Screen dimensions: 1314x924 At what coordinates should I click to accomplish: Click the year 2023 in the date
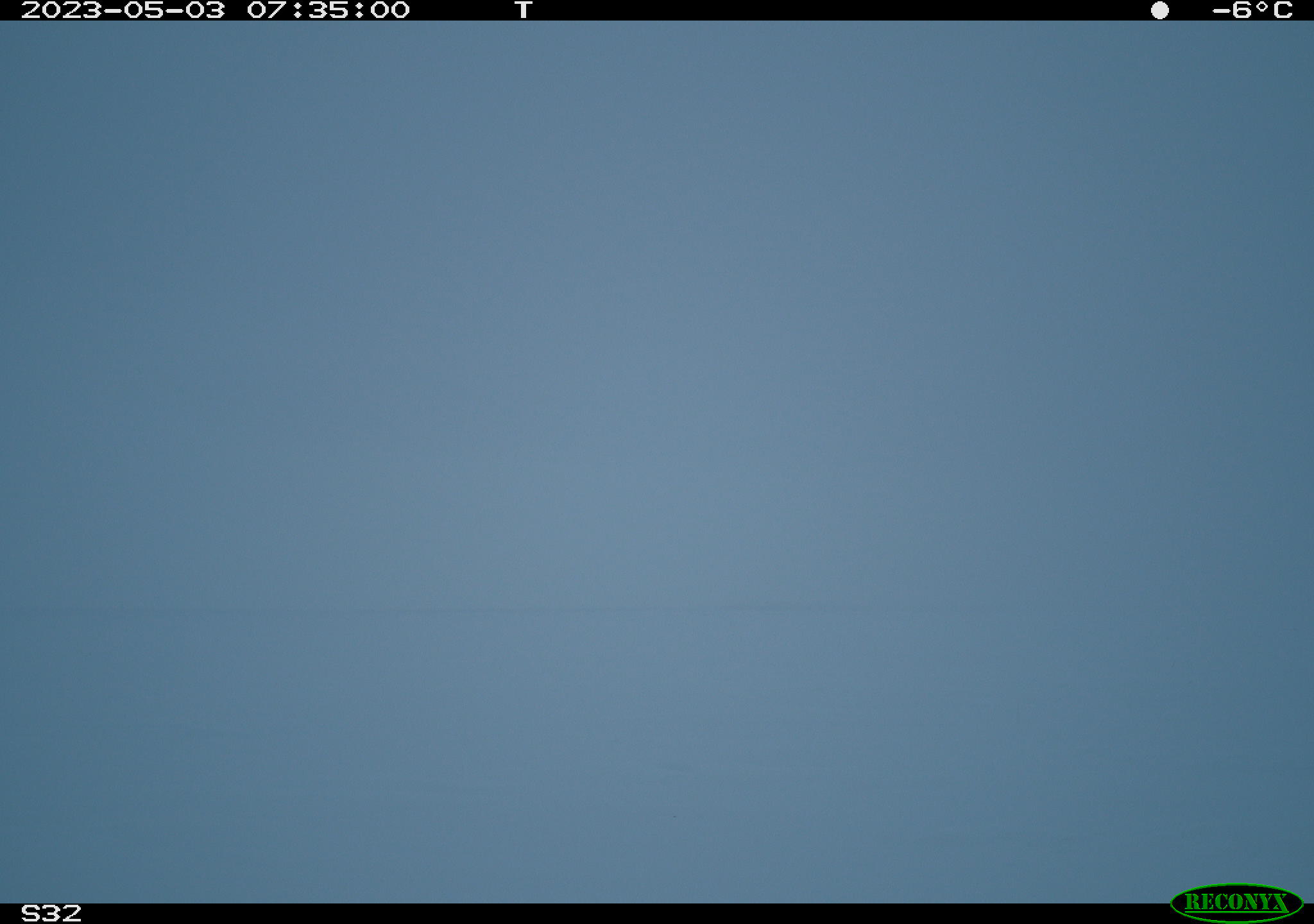coord(62,10)
